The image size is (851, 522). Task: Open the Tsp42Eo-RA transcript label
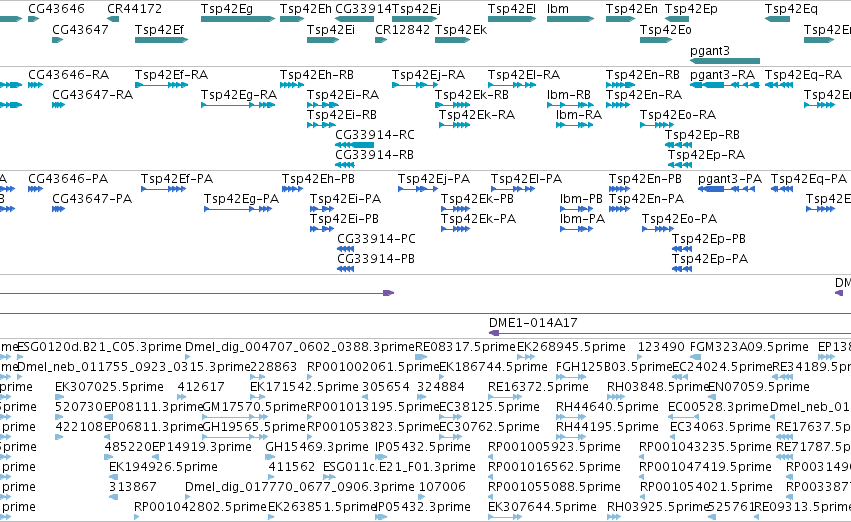coord(677,114)
